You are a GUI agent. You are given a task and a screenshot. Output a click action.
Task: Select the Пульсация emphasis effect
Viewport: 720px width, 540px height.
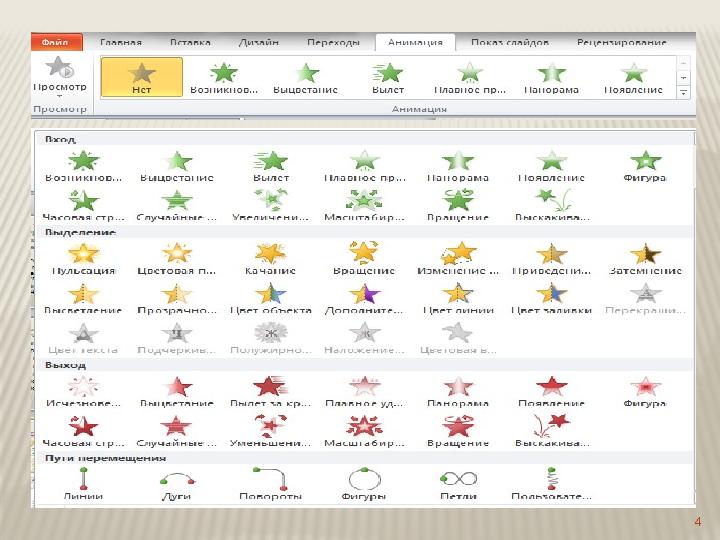click(x=84, y=259)
